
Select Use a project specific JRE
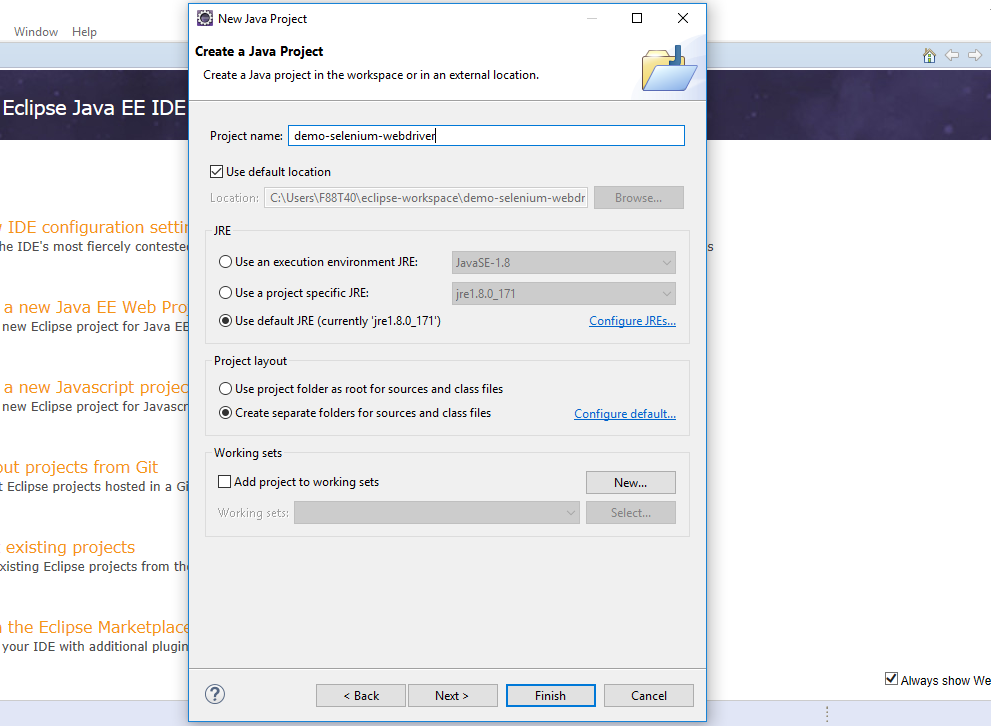(225, 293)
